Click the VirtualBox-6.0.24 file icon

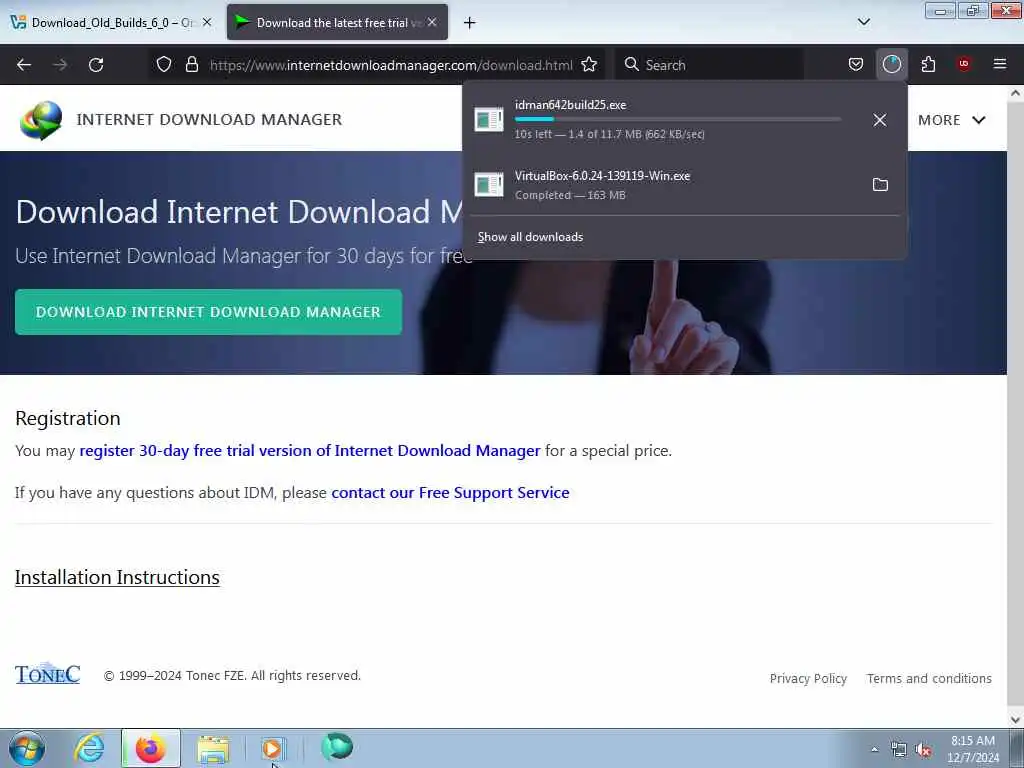[489, 185]
